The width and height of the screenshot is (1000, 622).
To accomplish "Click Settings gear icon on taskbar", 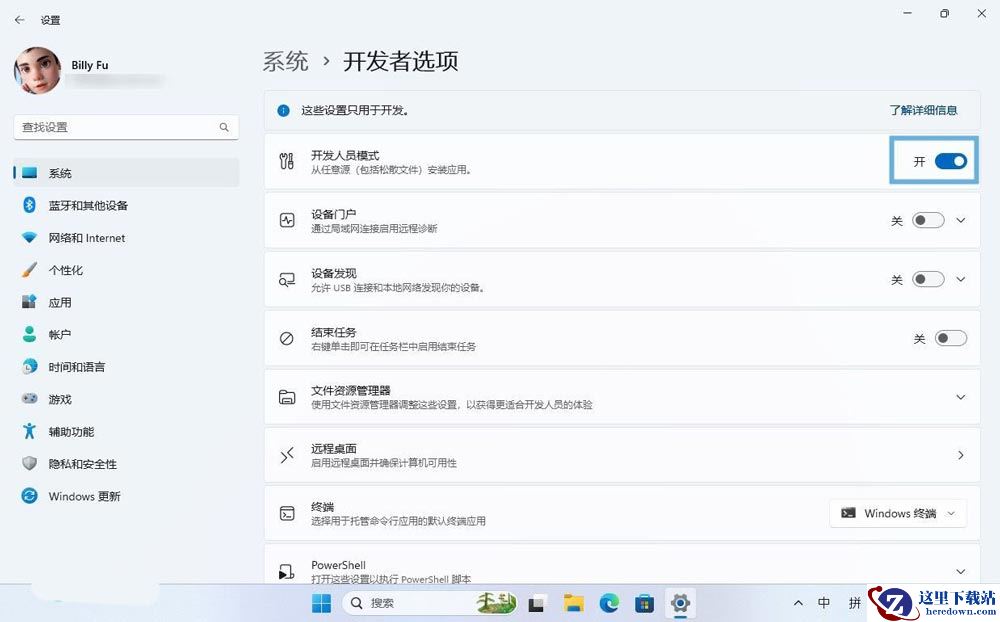I will pyautogui.click(x=680, y=603).
